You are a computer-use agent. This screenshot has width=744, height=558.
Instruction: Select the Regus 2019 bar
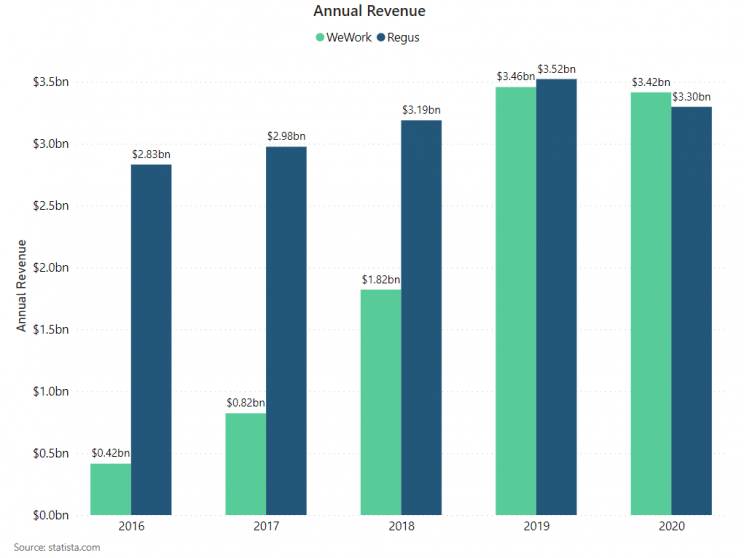[557, 297]
